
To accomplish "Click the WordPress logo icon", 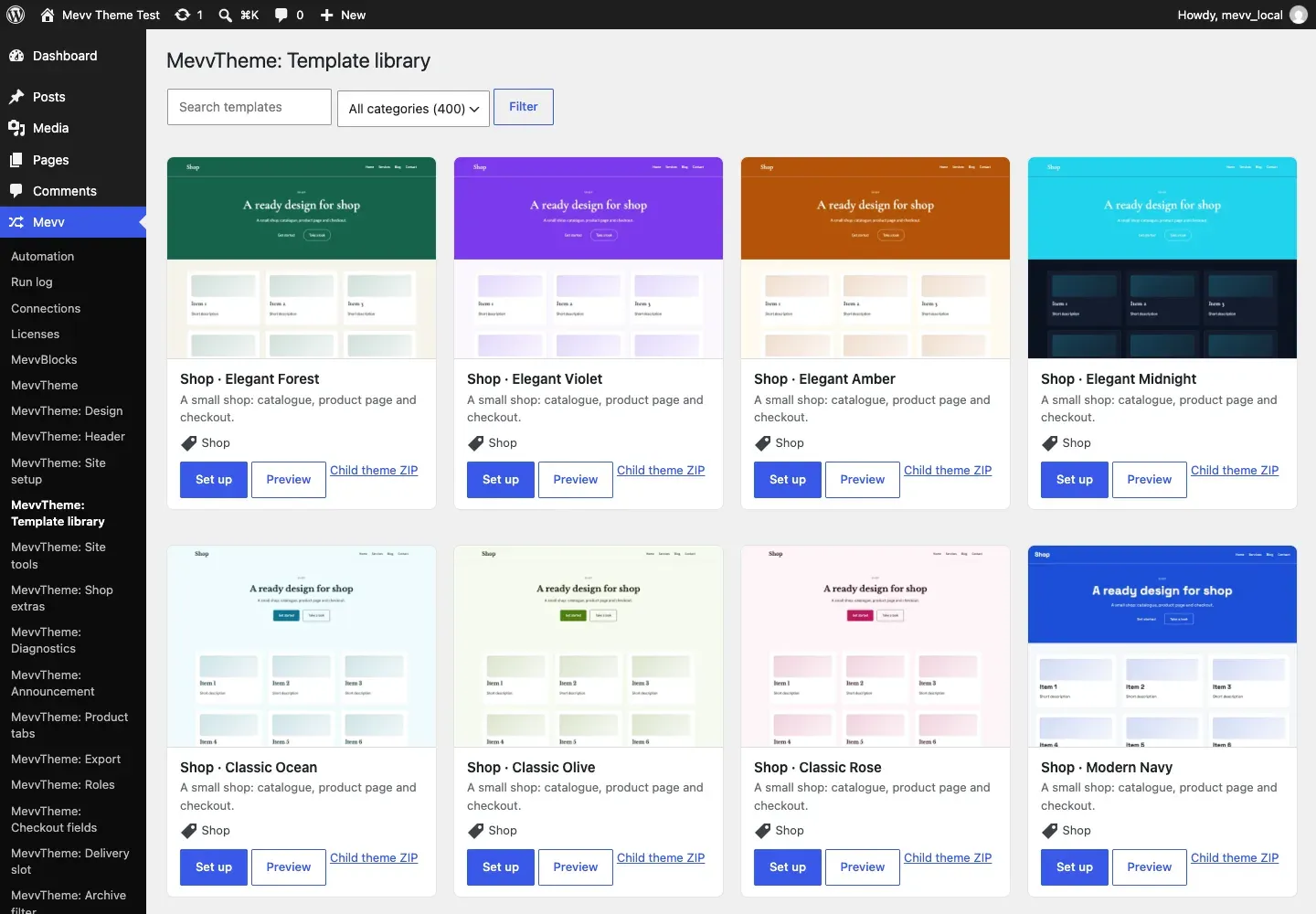I will 16,15.
